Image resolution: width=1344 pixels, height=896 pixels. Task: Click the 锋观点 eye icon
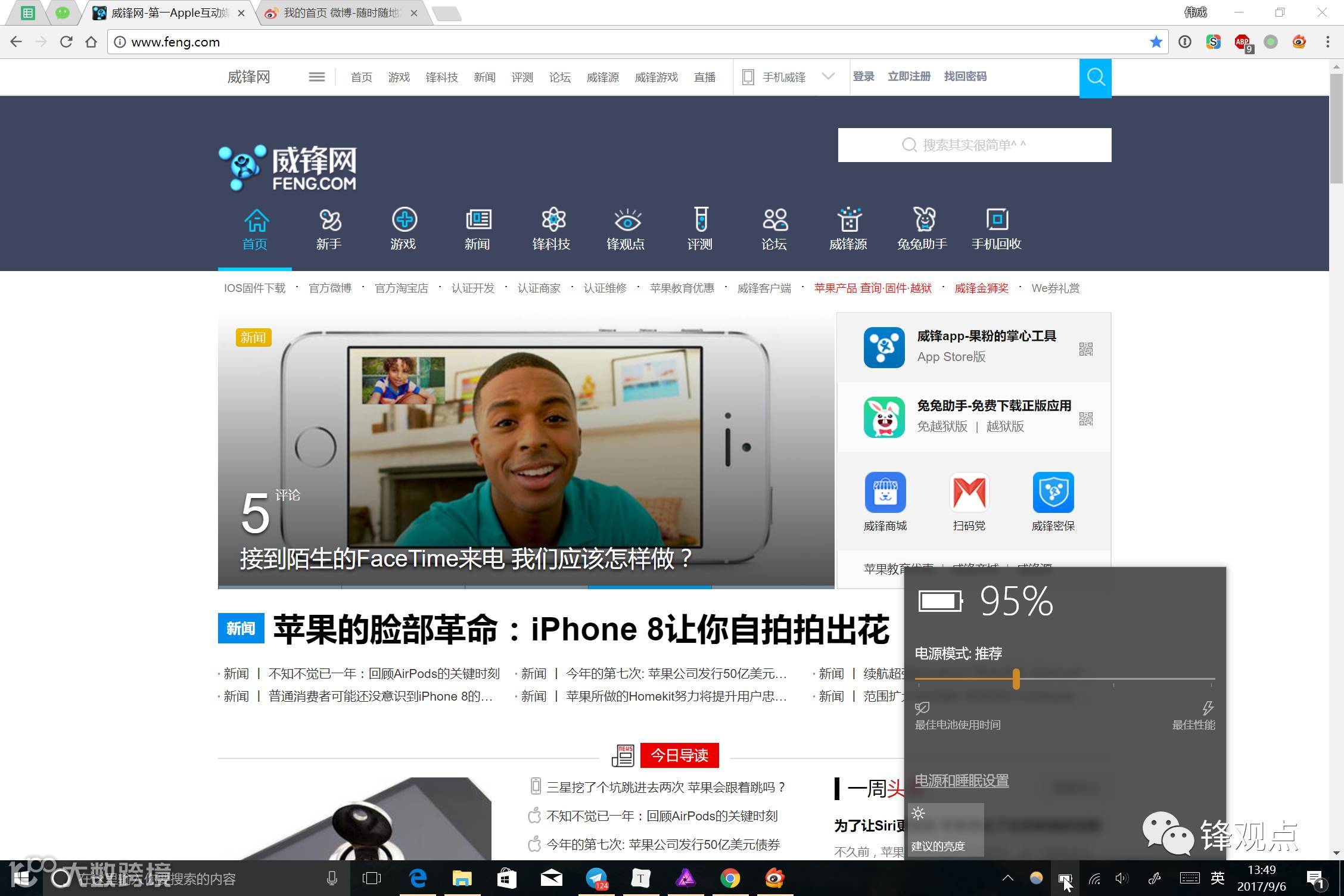click(x=626, y=220)
